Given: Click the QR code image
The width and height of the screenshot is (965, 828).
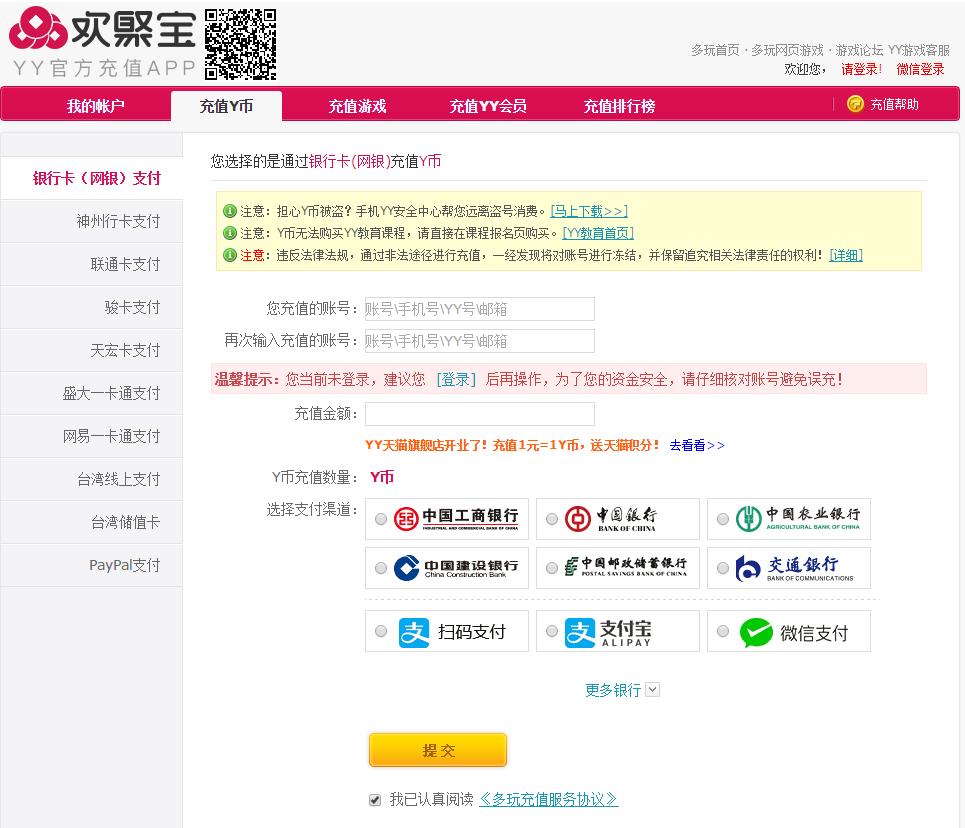Looking at the screenshot, I should (x=241, y=44).
